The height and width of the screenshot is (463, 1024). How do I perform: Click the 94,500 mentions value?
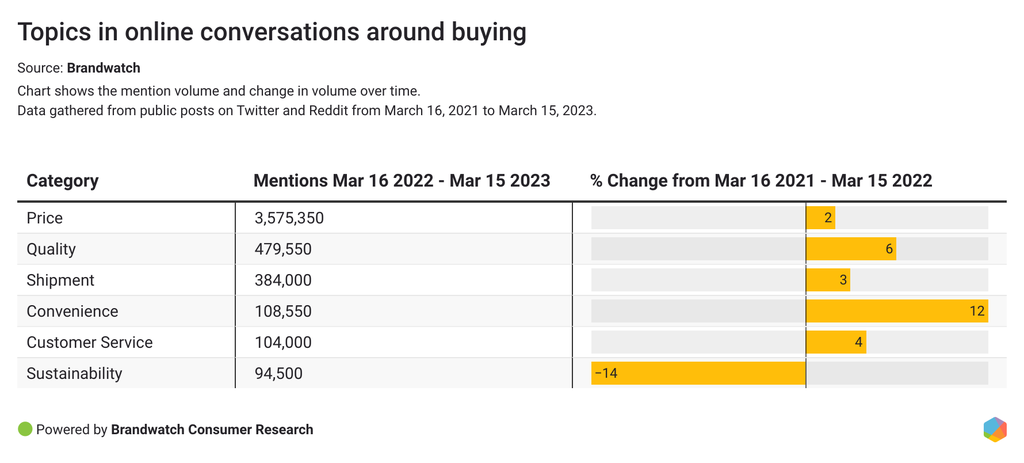[277, 373]
